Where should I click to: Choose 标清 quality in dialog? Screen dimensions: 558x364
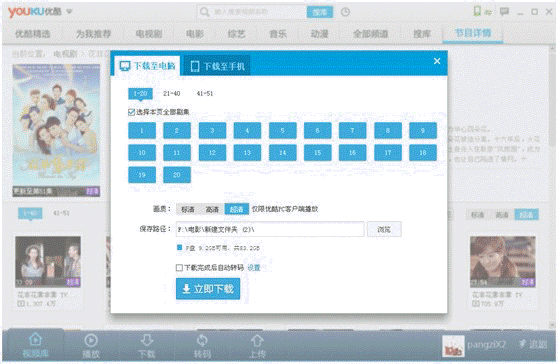coord(188,209)
